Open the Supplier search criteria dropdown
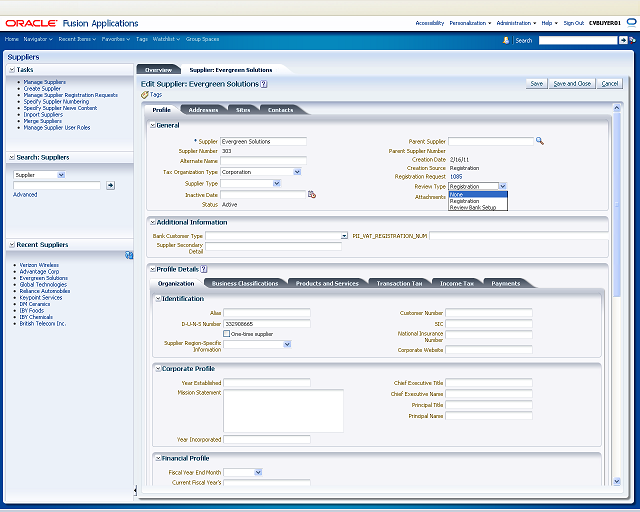640x512 pixels. click(61, 175)
